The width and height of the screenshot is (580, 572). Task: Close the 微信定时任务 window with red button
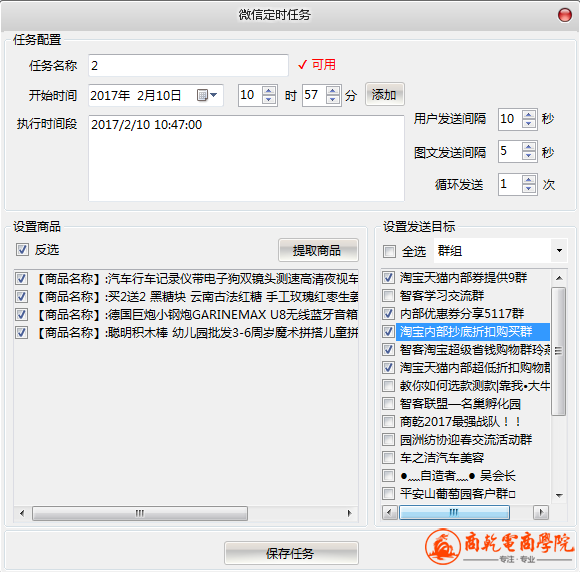564,15
